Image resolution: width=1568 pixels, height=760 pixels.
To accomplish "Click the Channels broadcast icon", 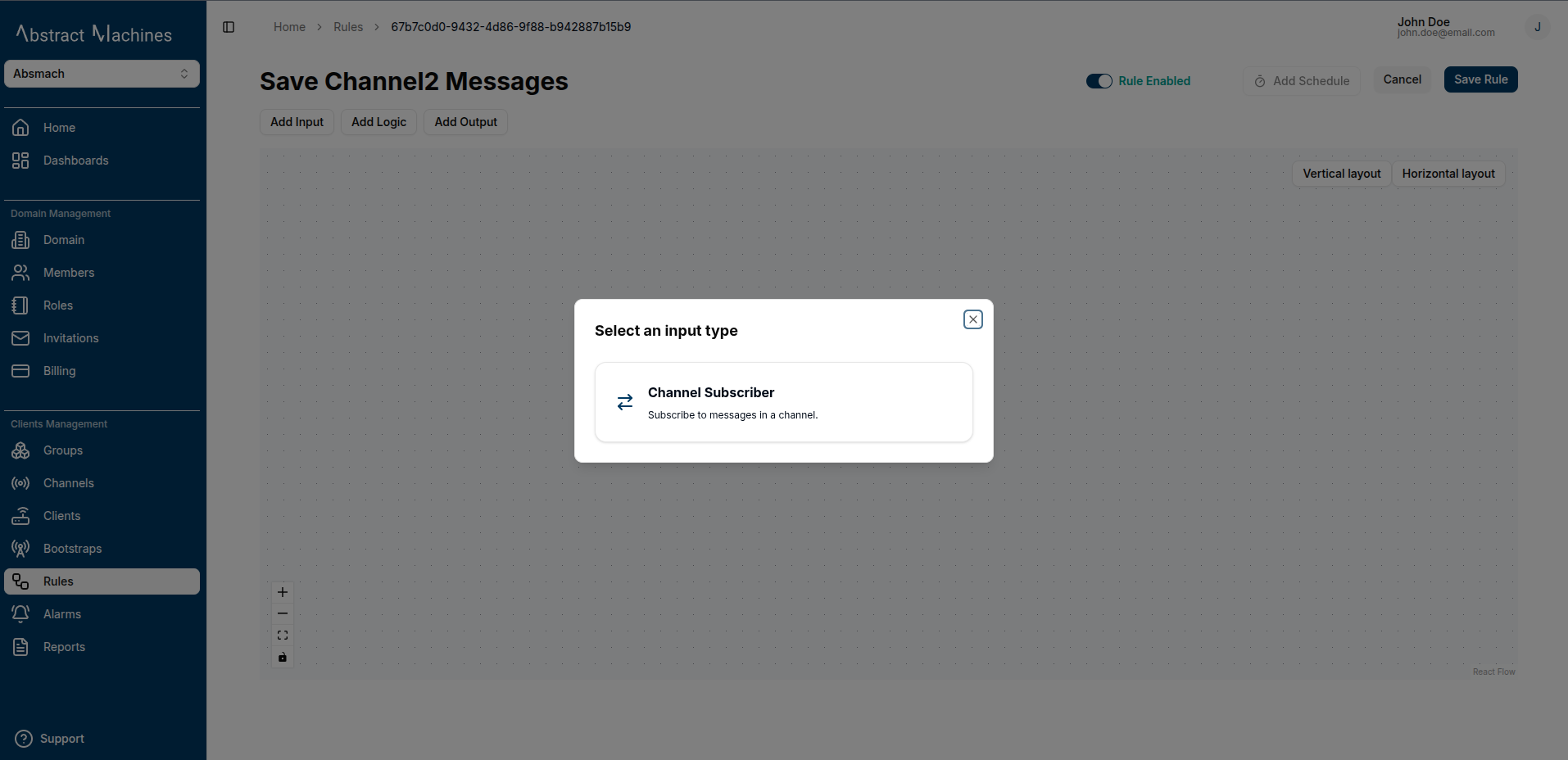I will pyautogui.click(x=20, y=483).
